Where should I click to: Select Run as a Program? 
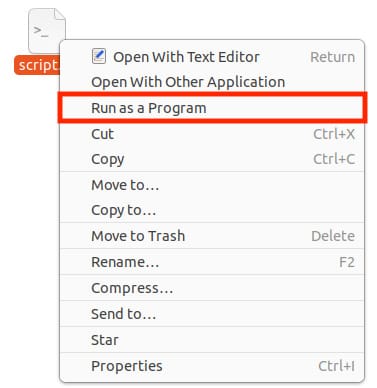[212, 108]
